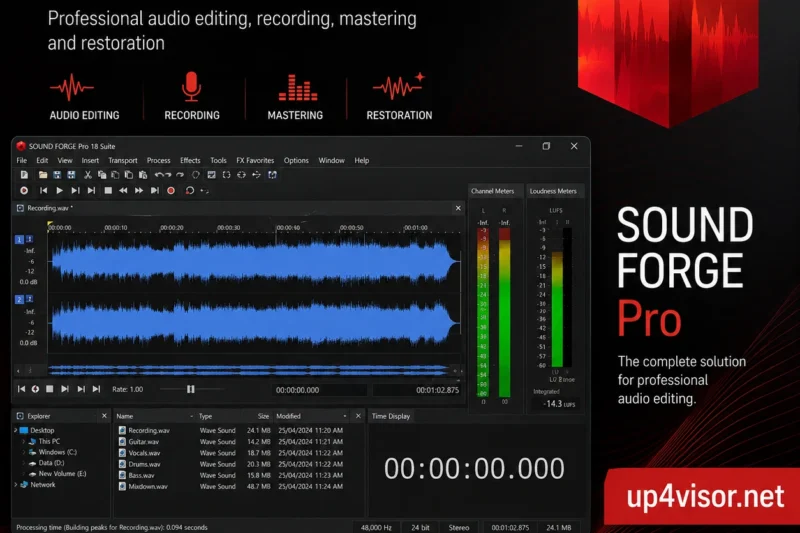The width and height of the screenshot is (800, 533).
Task: Click Go to Start beside the Rate control
Action: (x=21, y=389)
